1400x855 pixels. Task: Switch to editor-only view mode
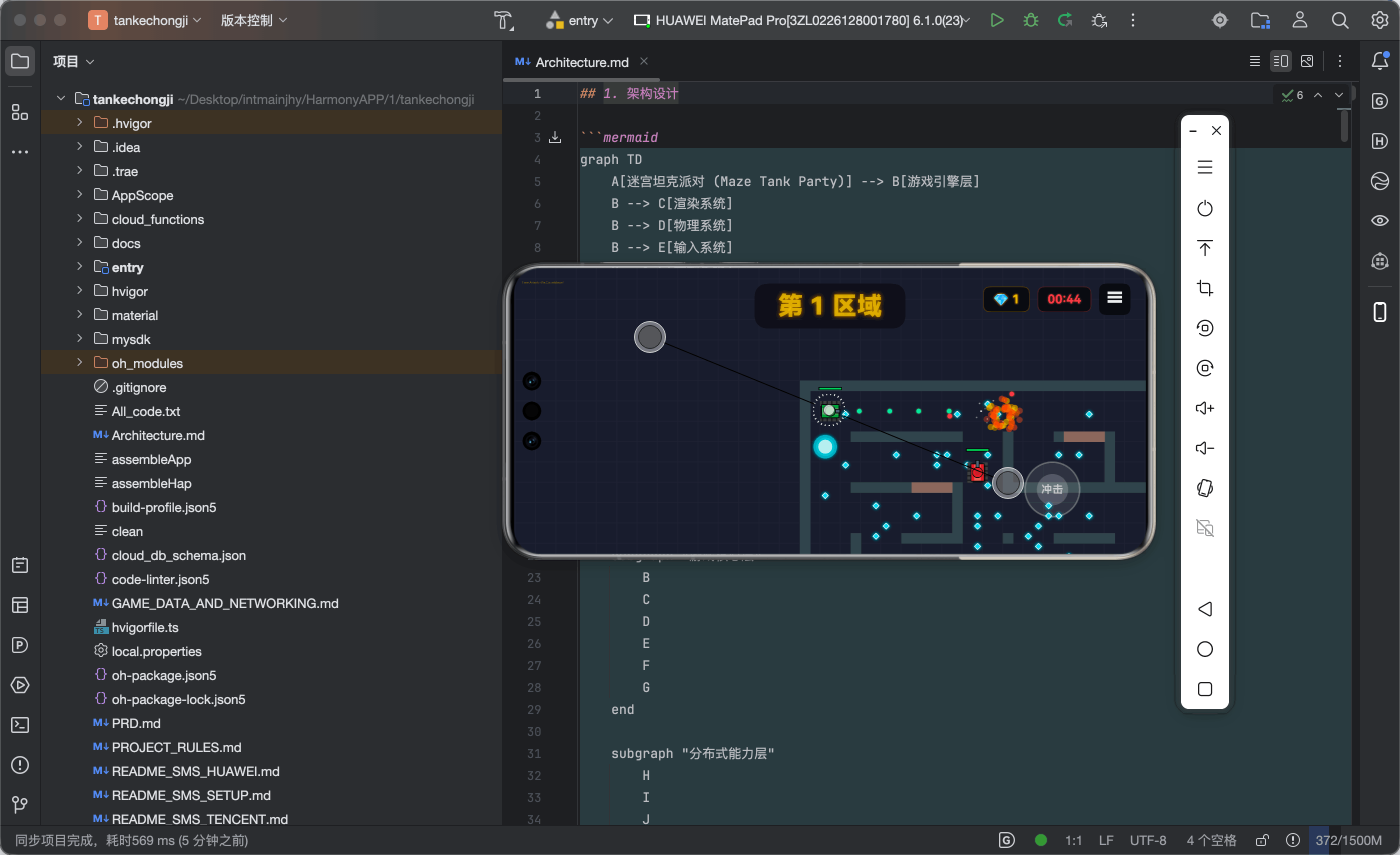point(1255,61)
